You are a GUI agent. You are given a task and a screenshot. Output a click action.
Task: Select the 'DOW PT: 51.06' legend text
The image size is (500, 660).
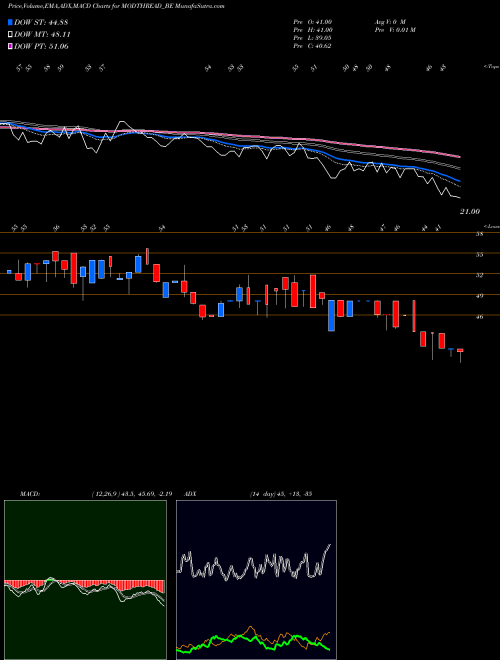coord(41,46)
